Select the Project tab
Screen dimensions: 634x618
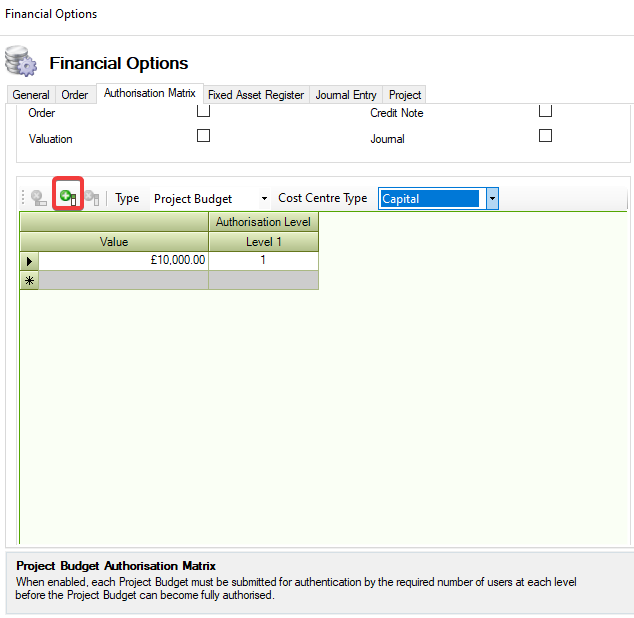[x=405, y=95]
